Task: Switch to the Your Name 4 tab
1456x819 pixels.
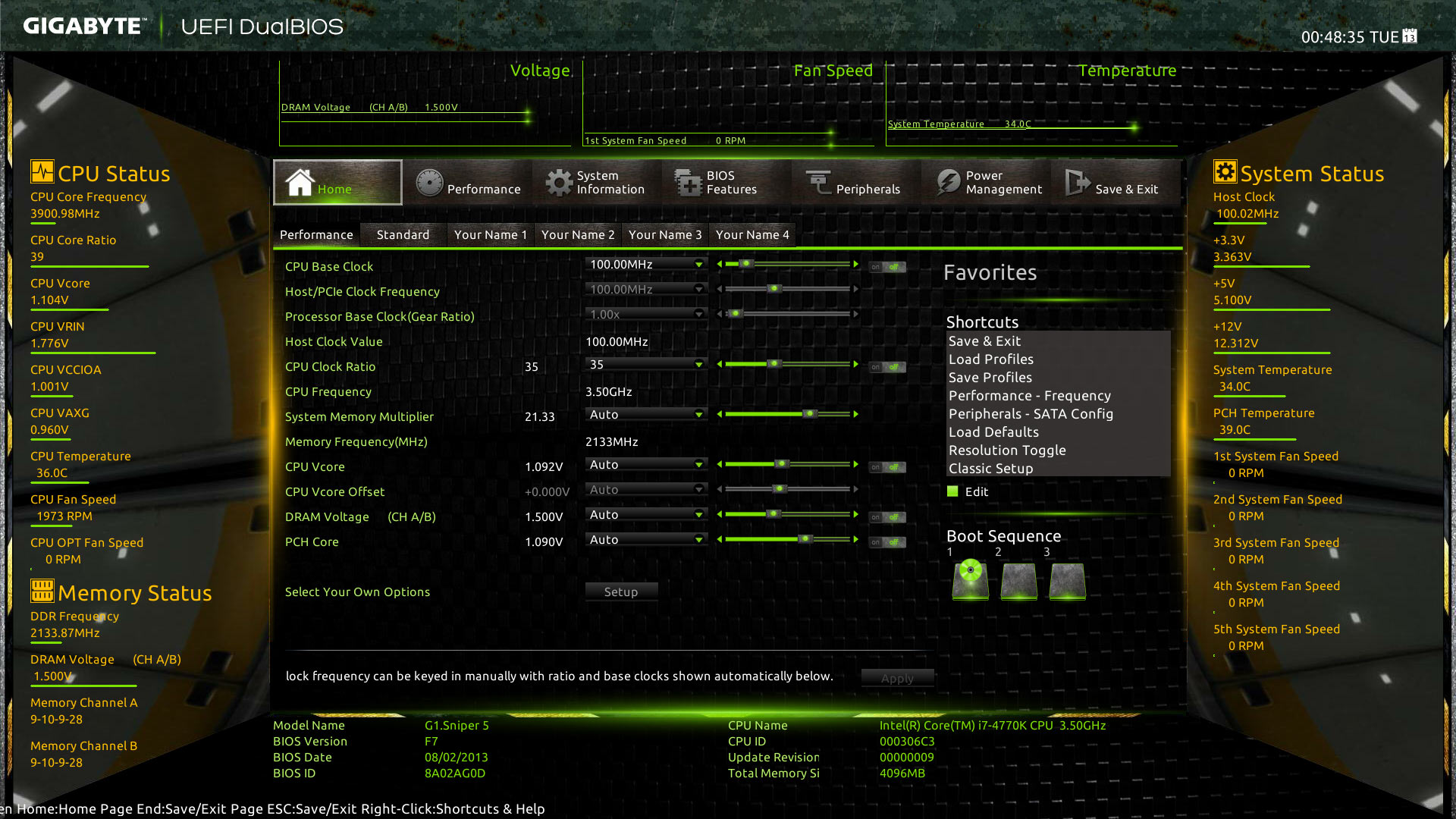Action: pyautogui.click(x=752, y=235)
